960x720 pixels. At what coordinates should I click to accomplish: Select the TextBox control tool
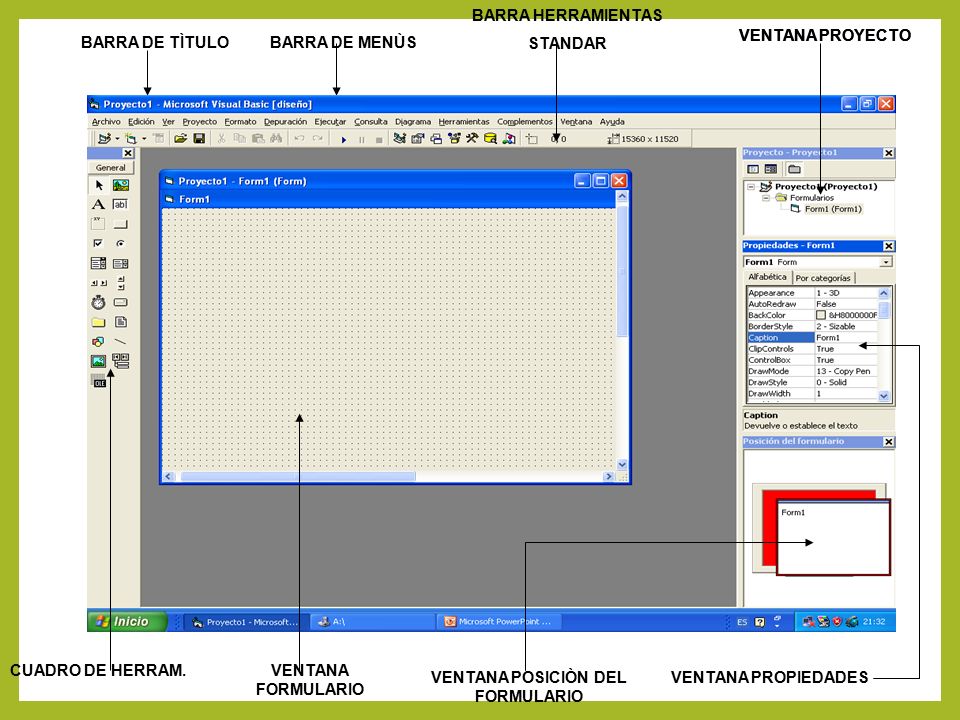pos(121,204)
